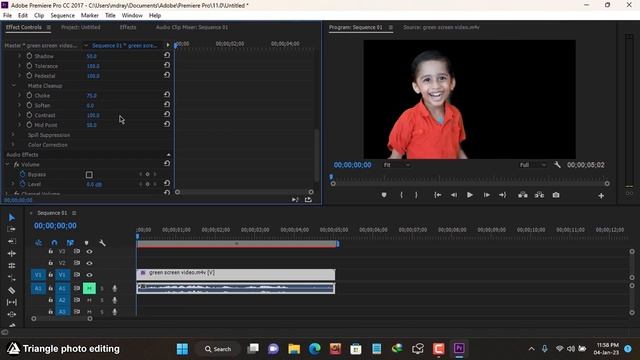Select the Selection tool arrow

[11, 218]
